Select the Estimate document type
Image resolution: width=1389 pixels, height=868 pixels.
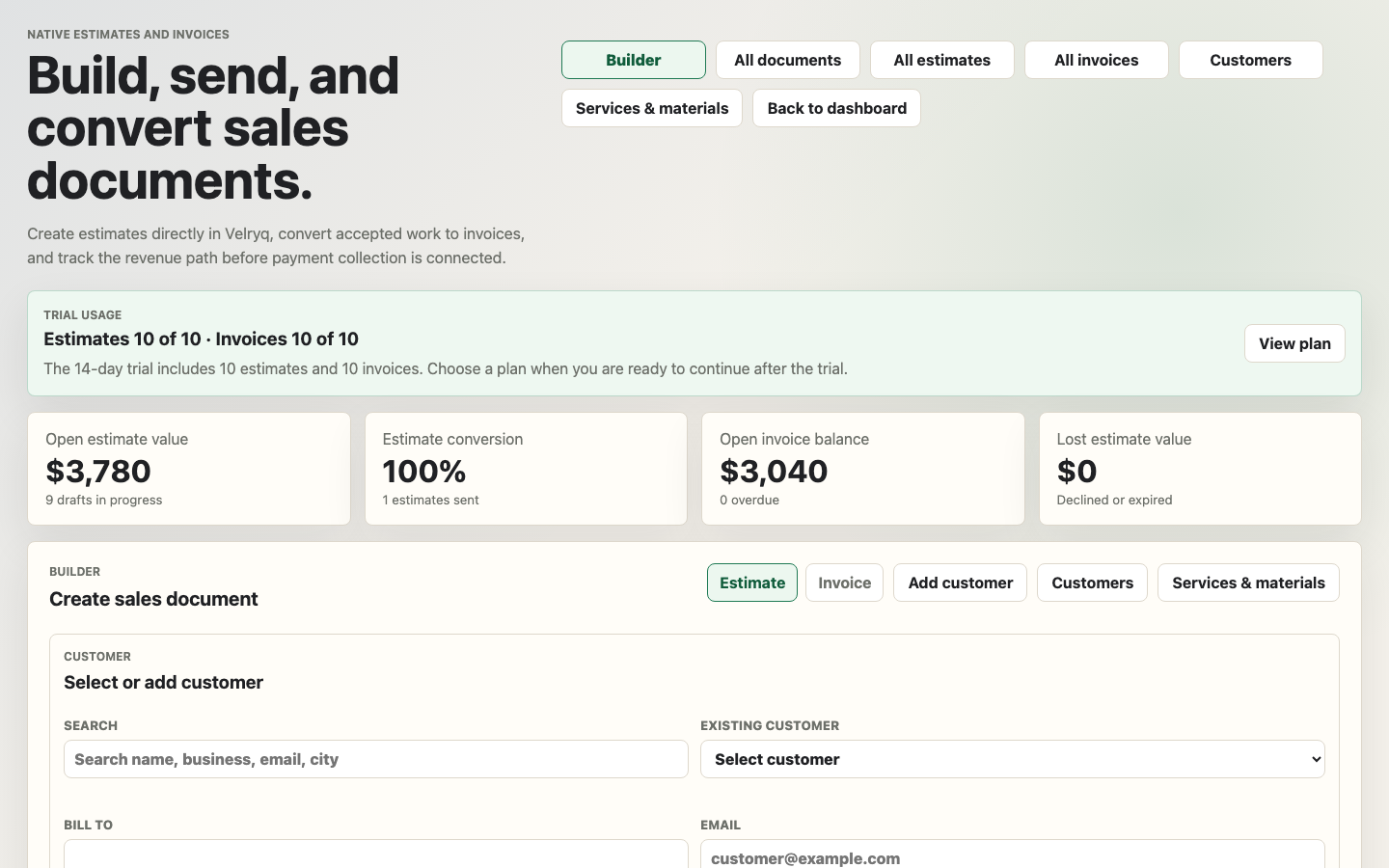[x=752, y=583]
